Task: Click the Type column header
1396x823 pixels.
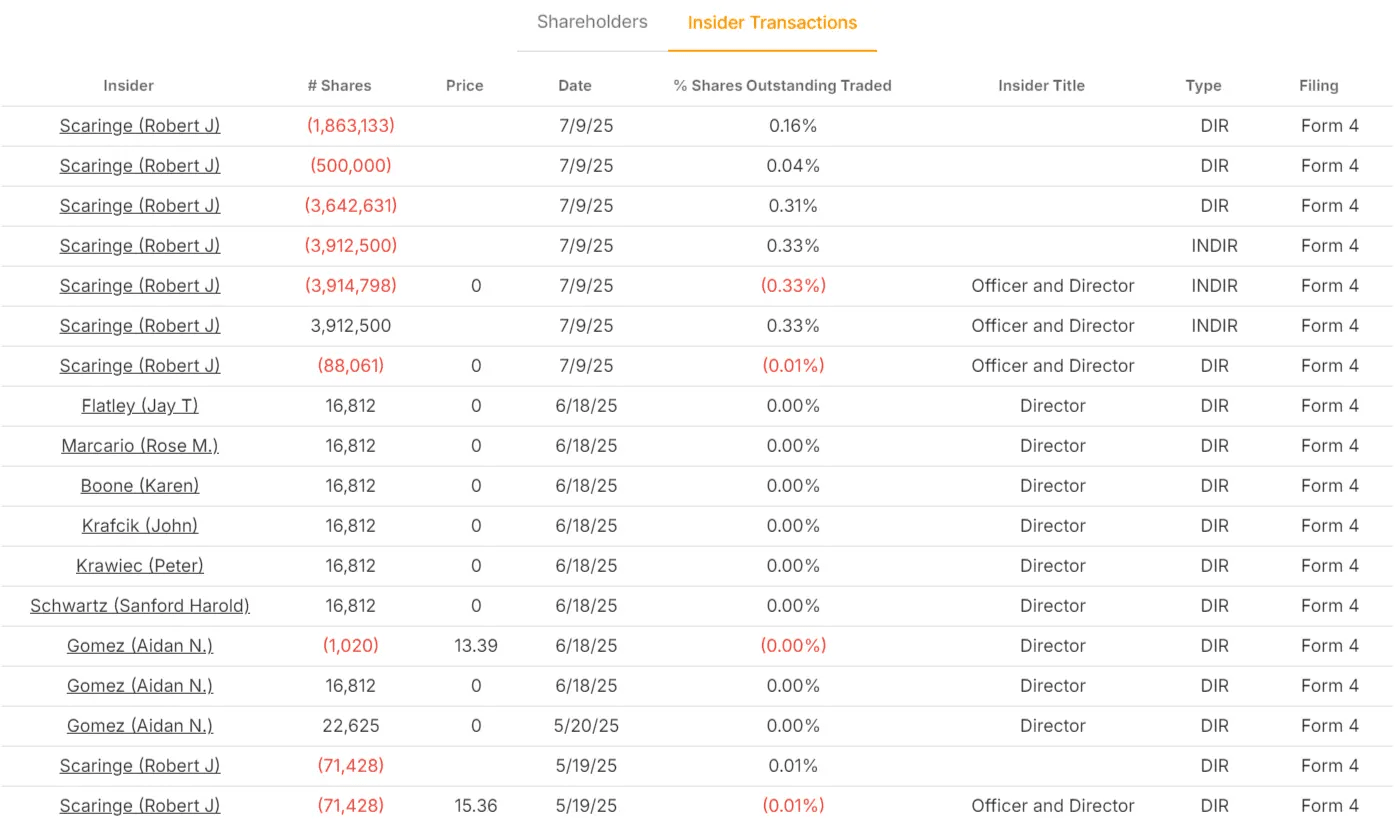Action: click(x=1203, y=86)
